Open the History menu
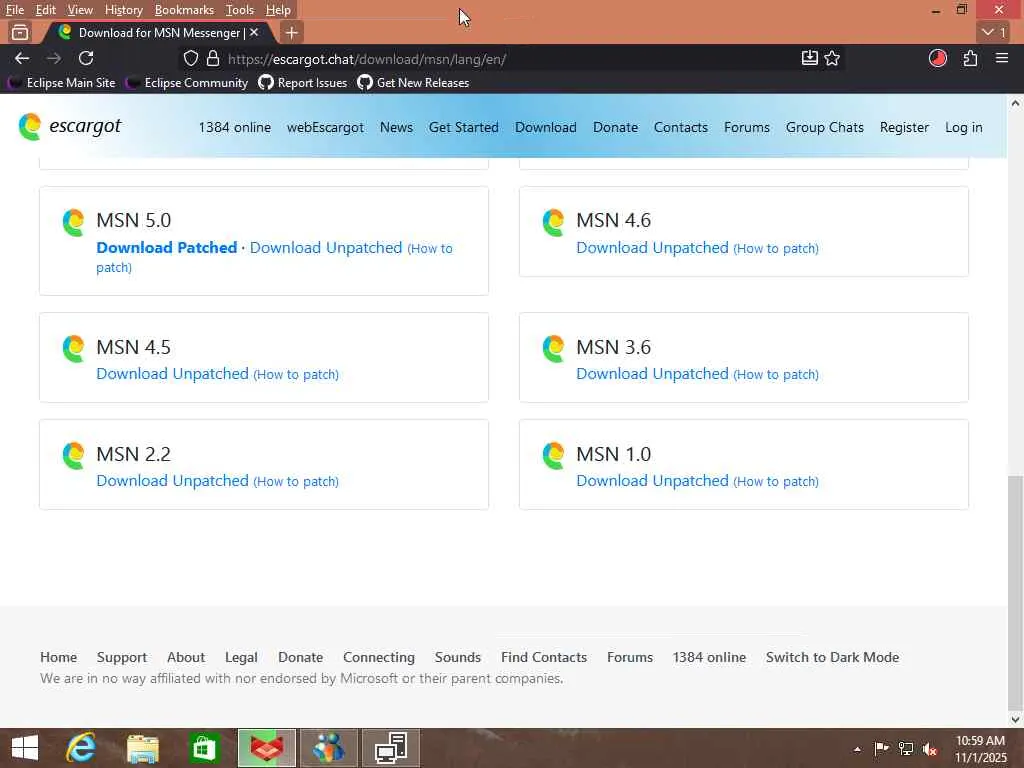The width and height of the screenshot is (1024, 768). tap(123, 10)
